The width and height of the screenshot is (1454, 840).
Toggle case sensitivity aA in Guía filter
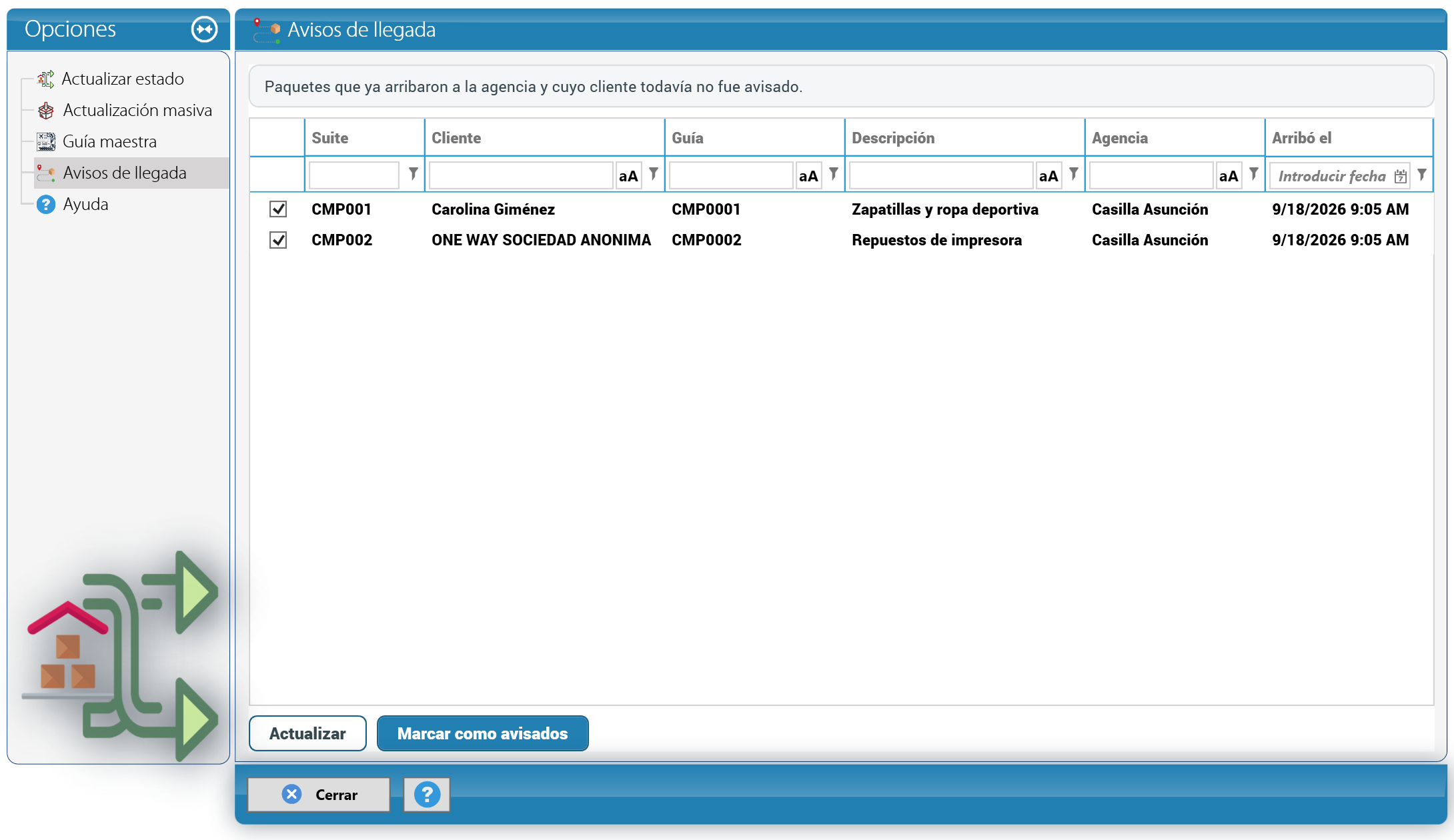click(808, 176)
